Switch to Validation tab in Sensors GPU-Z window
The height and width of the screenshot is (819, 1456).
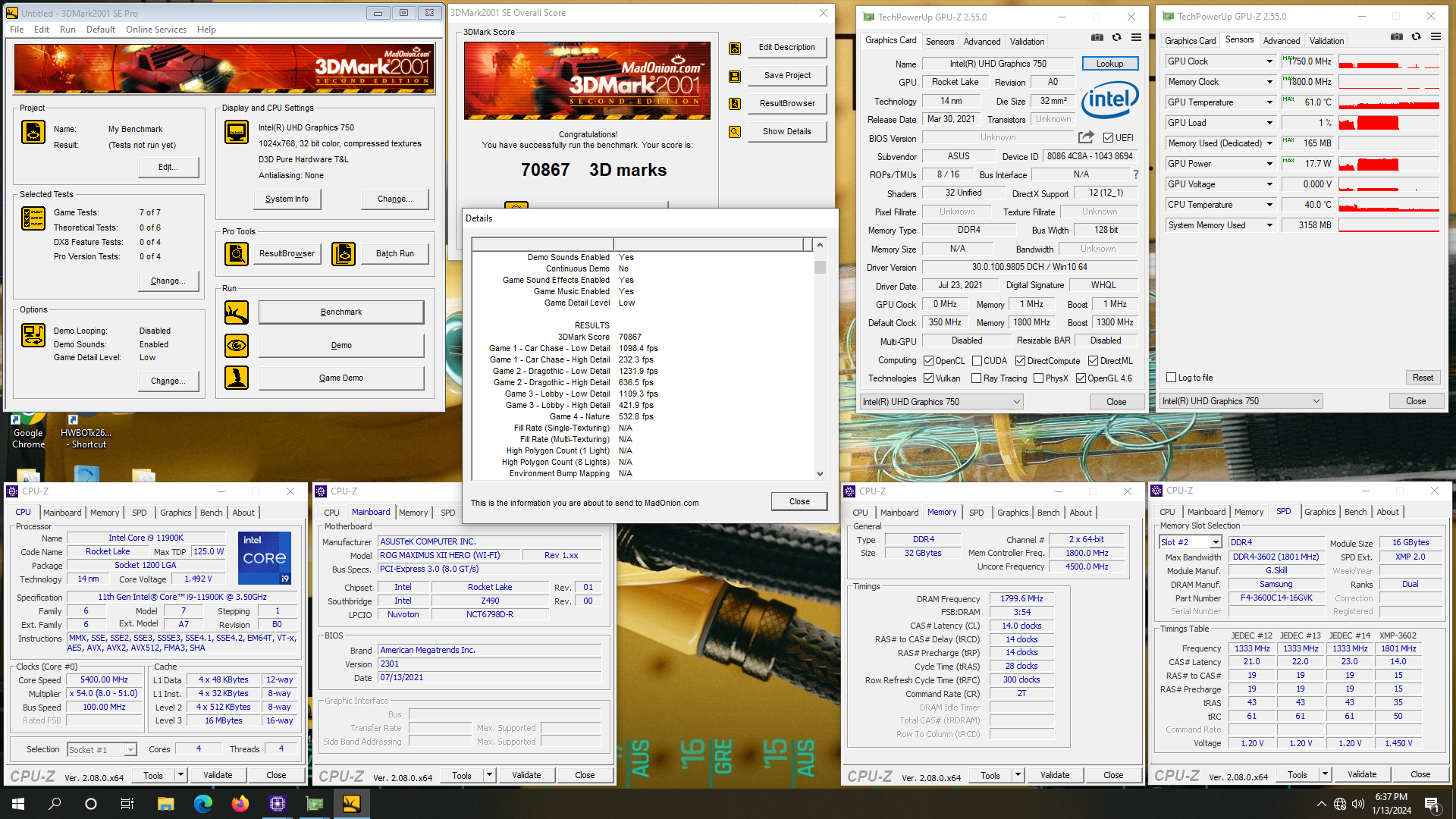(x=1326, y=41)
